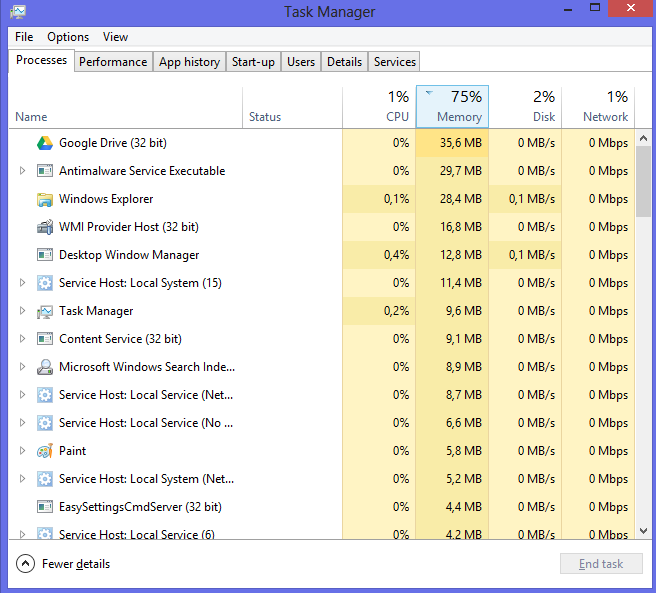Image resolution: width=656 pixels, height=593 pixels.
Task: Click the Content Service (32 bit) icon
Action: click(x=45, y=339)
